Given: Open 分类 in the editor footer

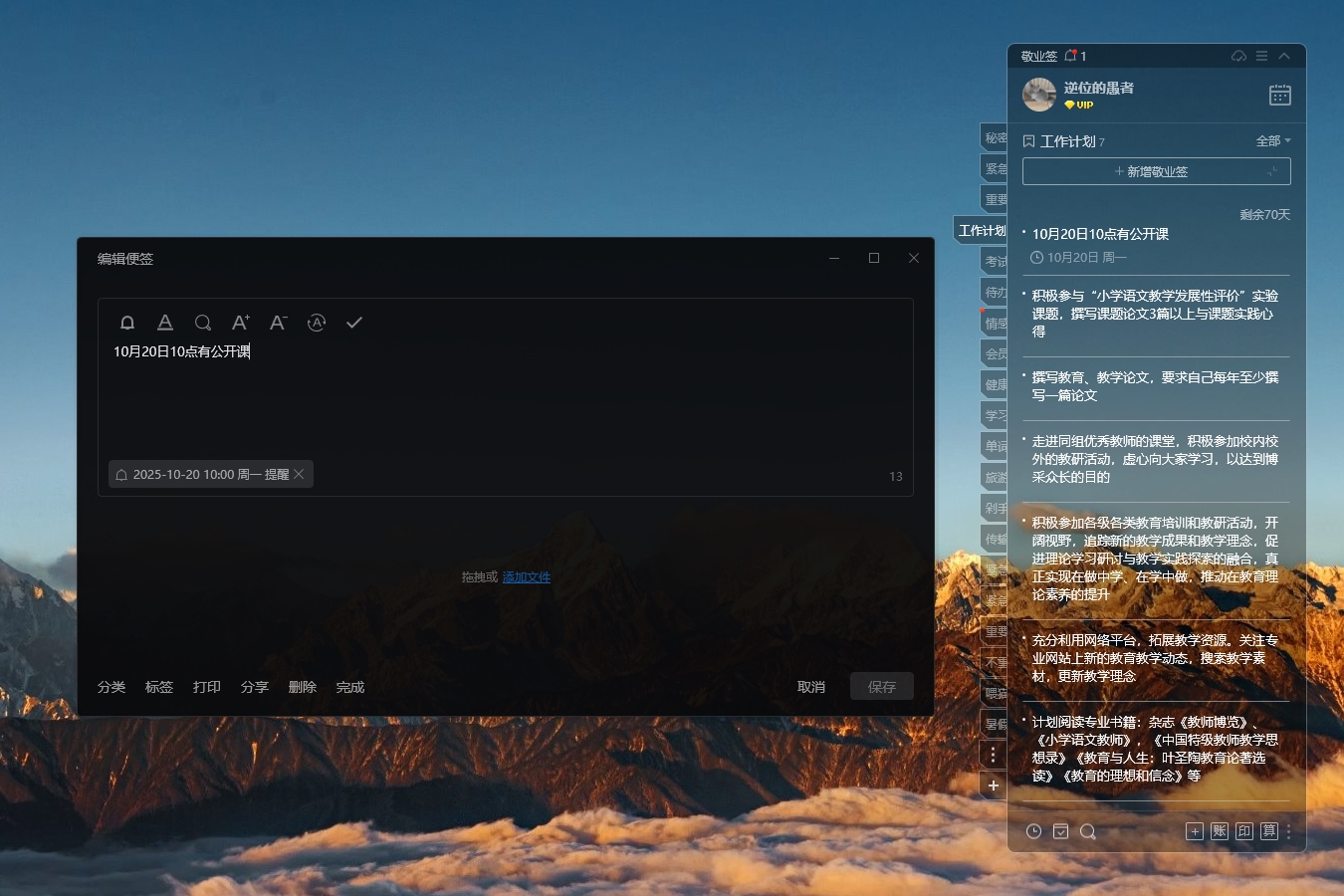Looking at the screenshot, I should point(112,687).
